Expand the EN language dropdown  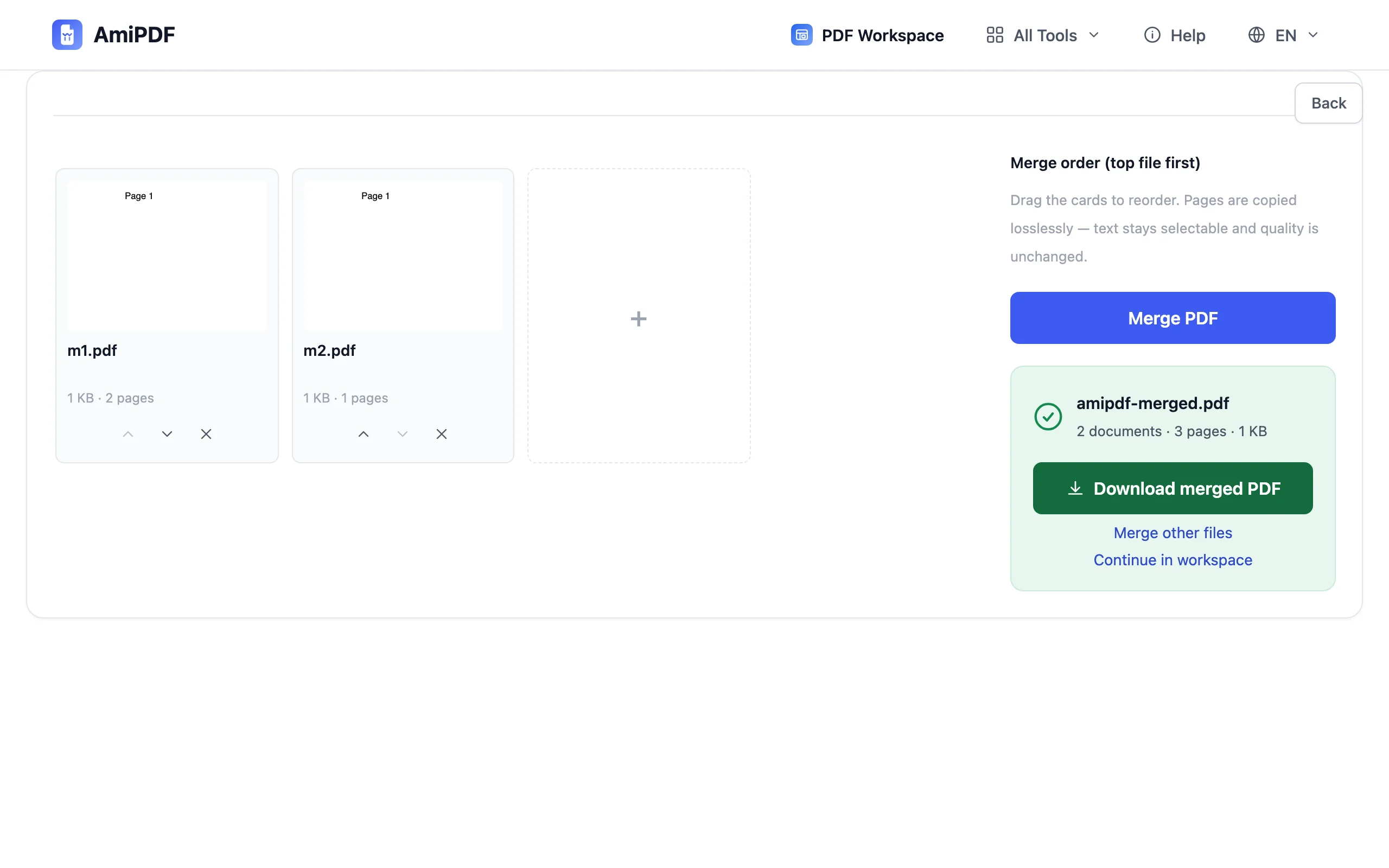pyautogui.click(x=1283, y=35)
